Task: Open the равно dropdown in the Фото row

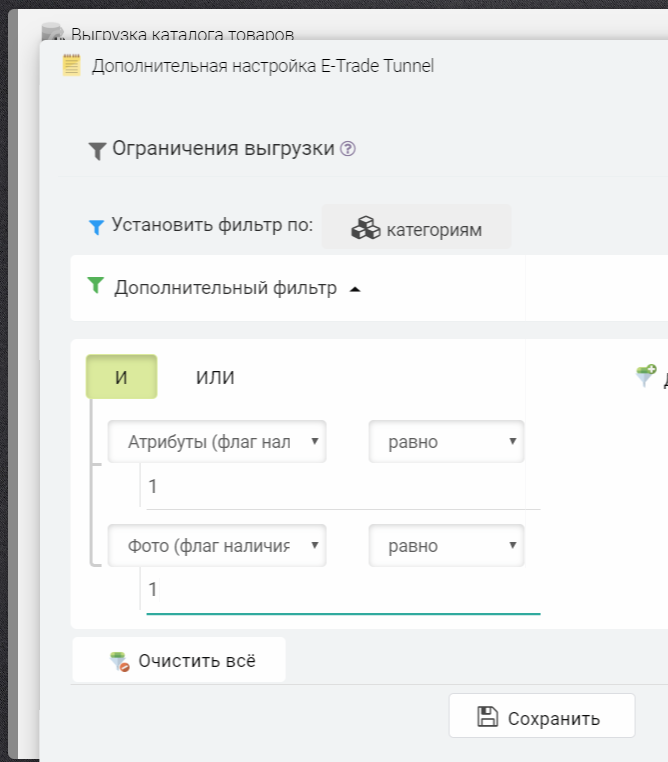Action: 446,546
